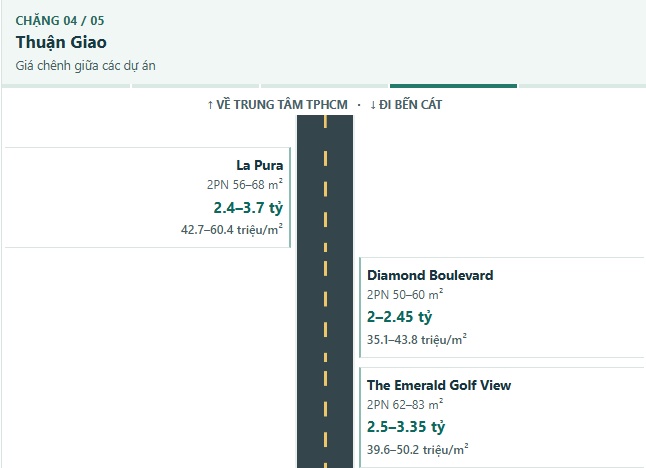Image resolution: width=646 pixels, height=468 pixels.
Task: Select the active fourth progress segment
Action: tap(454, 86)
